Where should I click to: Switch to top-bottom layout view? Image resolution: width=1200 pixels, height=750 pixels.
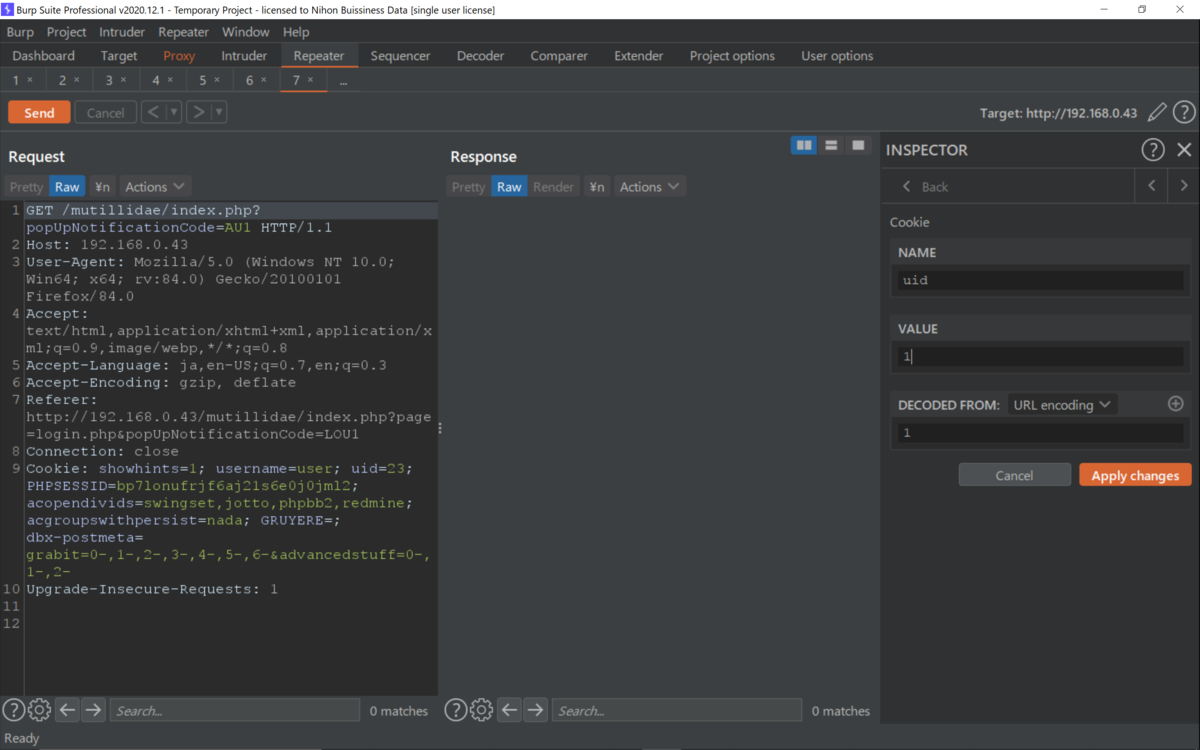pos(831,146)
